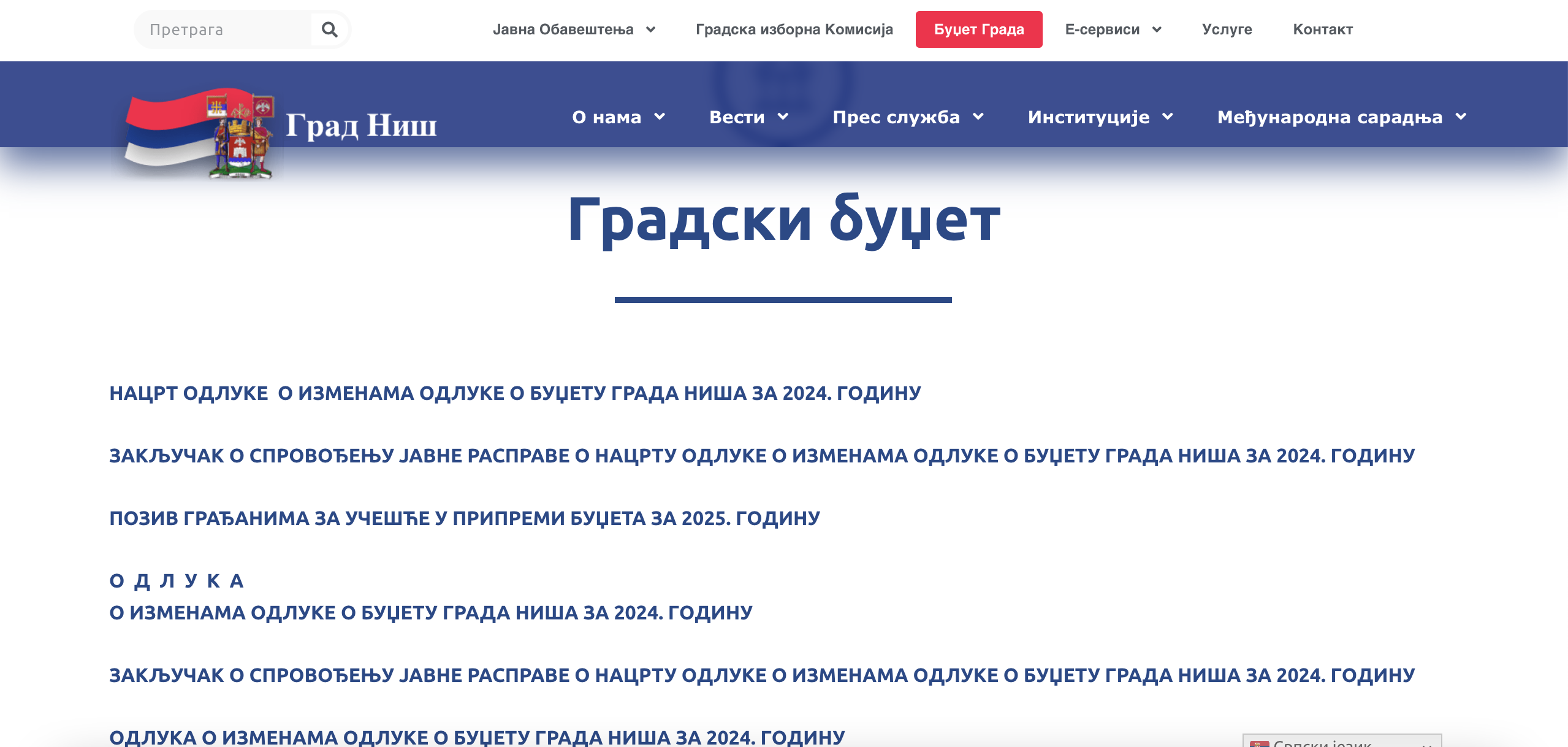This screenshot has height=747, width=1568.
Task: Expand Е-сервиси dropdown chevron
Action: point(1157,29)
